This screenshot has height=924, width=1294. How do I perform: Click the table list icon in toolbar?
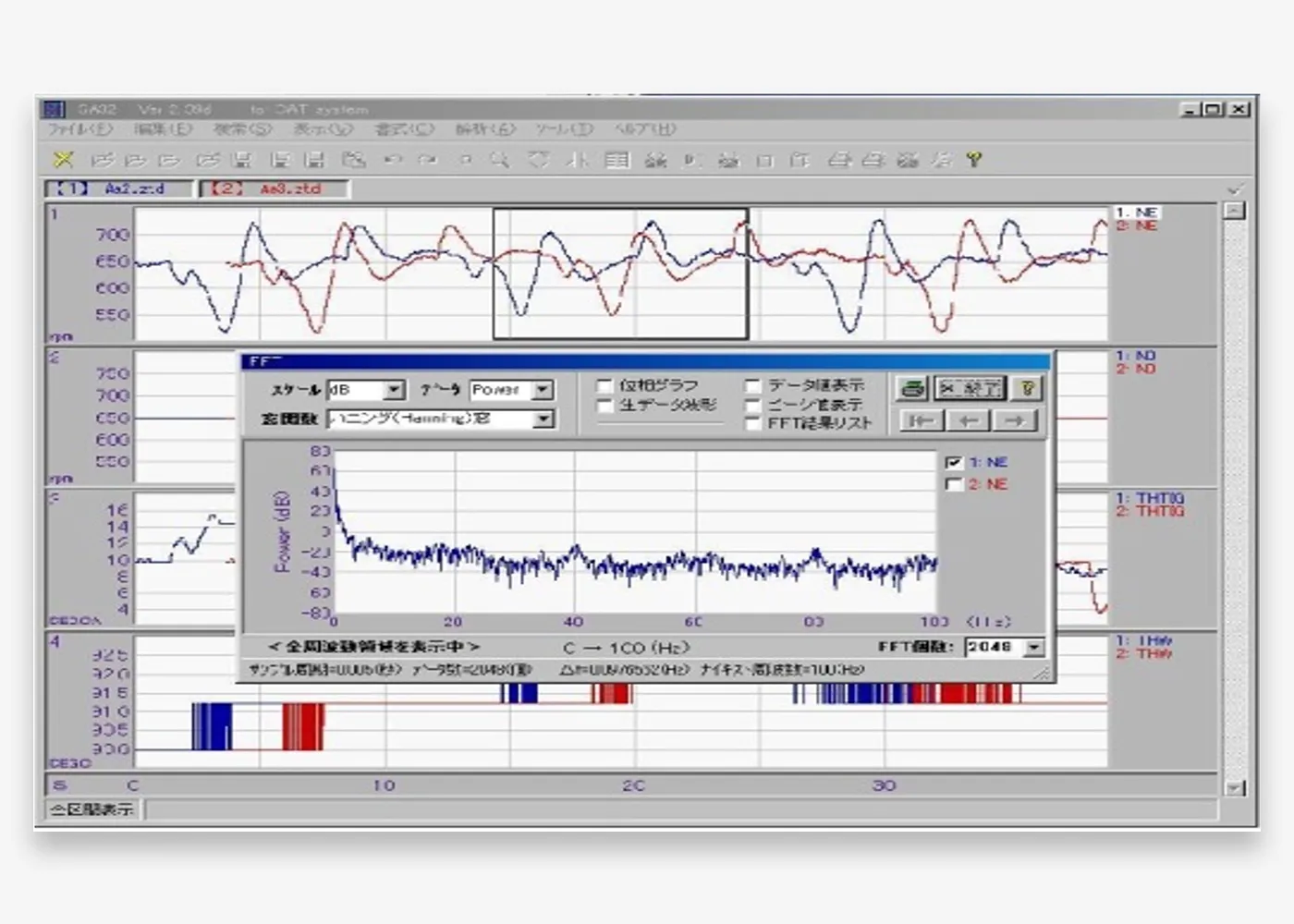pos(616,160)
